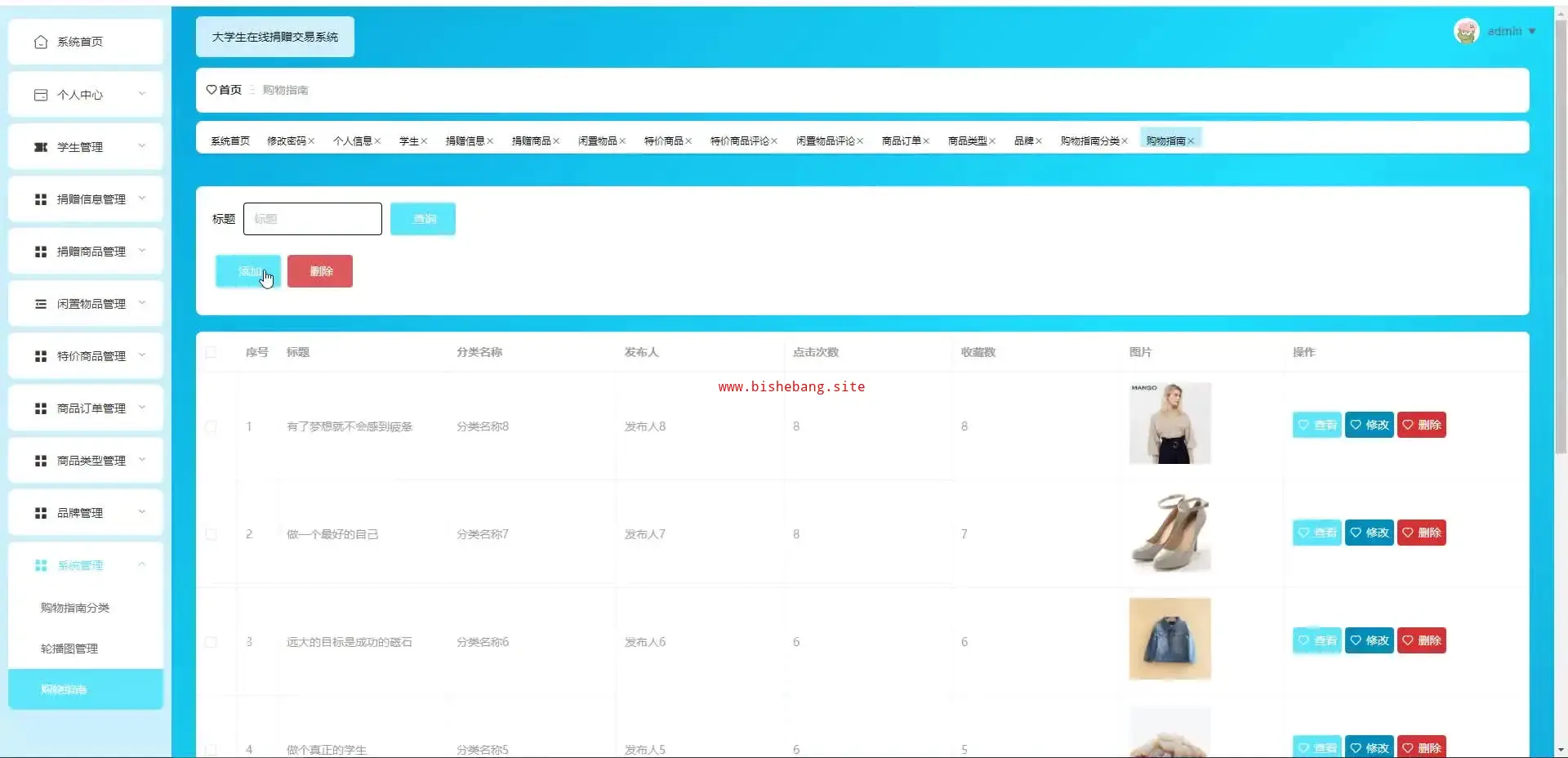Screen dimensions: 1568x758
Task: Close the 特价商品 tab
Action: point(688,141)
